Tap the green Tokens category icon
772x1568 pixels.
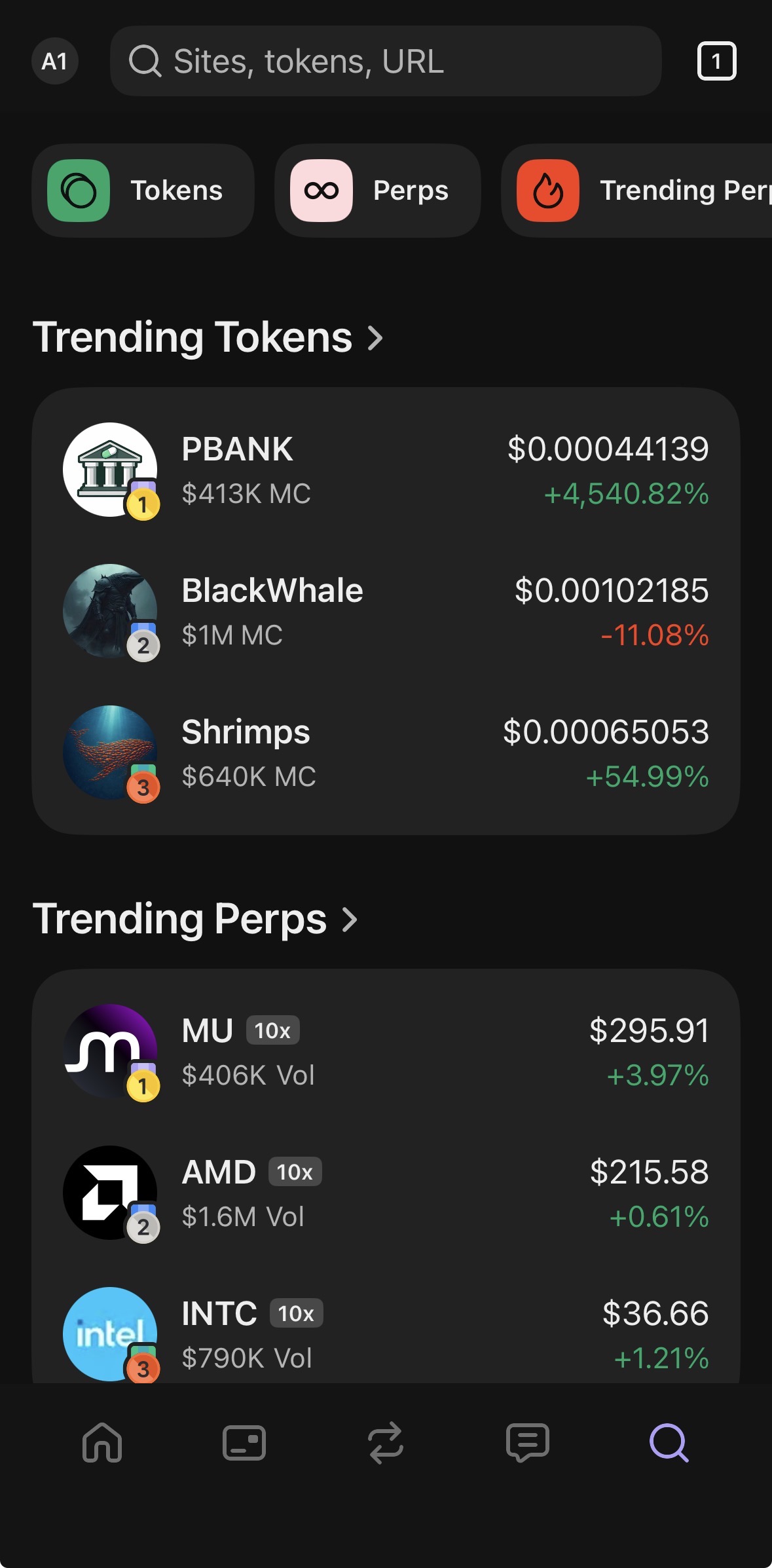tap(79, 191)
